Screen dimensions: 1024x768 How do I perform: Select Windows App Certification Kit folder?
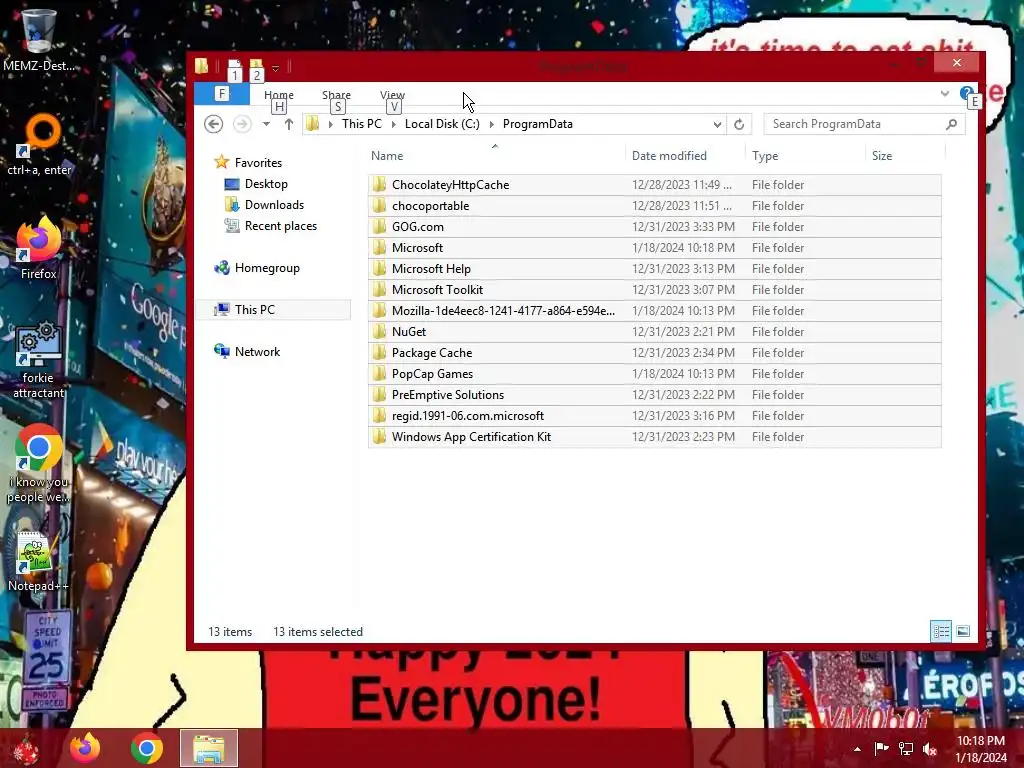tap(654, 437)
